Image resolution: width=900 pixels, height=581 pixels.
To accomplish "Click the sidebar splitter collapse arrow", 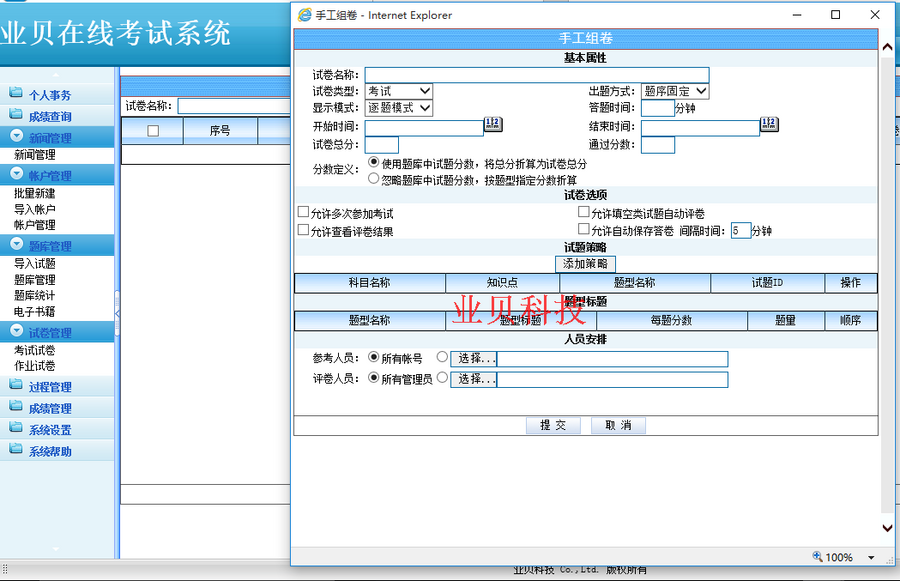I will [x=117, y=313].
